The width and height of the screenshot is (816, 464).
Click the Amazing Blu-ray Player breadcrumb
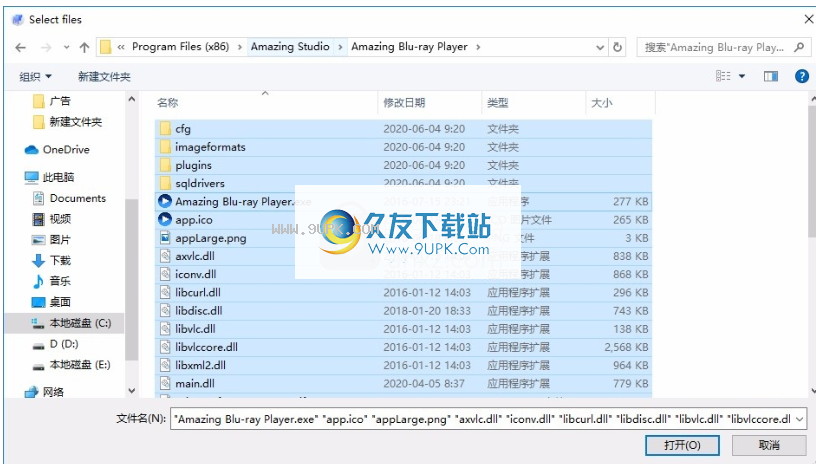pos(409,47)
